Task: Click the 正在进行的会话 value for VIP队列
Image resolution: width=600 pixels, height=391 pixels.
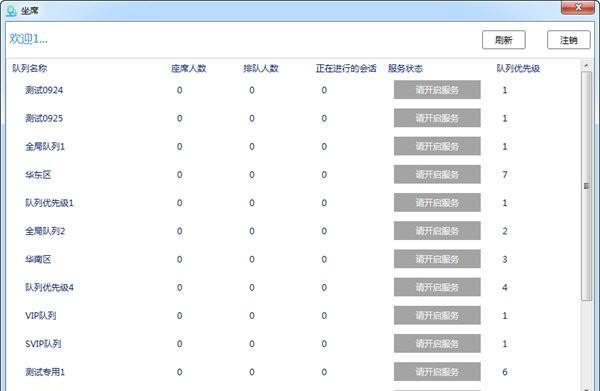Action: pyautogui.click(x=324, y=315)
